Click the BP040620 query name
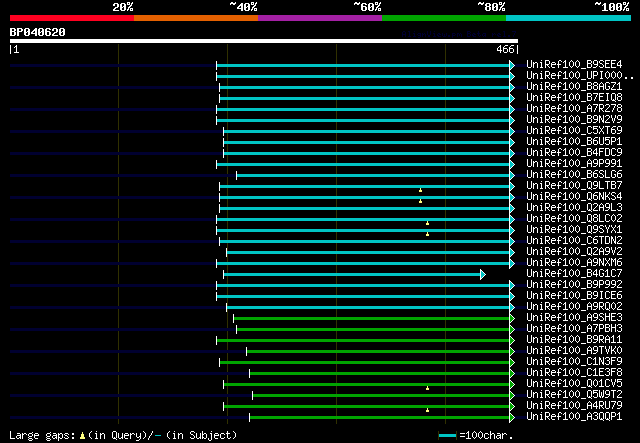640x443 pixels. point(38,32)
